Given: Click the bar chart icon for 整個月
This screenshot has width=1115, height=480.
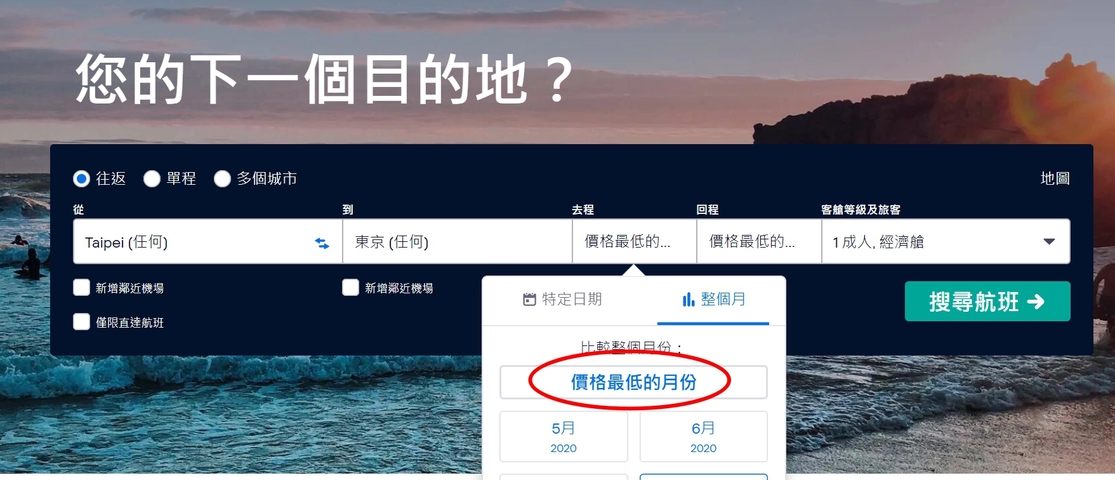Looking at the screenshot, I should point(688,299).
